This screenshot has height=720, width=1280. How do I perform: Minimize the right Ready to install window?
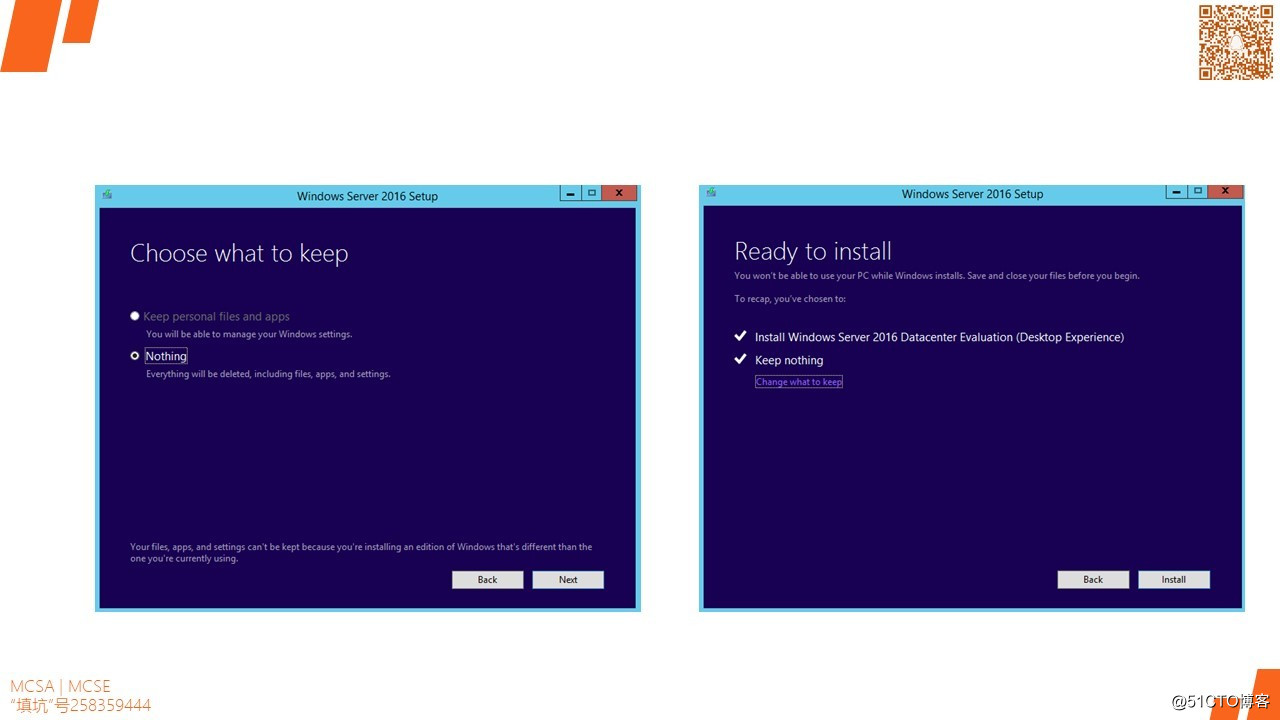click(x=1176, y=191)
